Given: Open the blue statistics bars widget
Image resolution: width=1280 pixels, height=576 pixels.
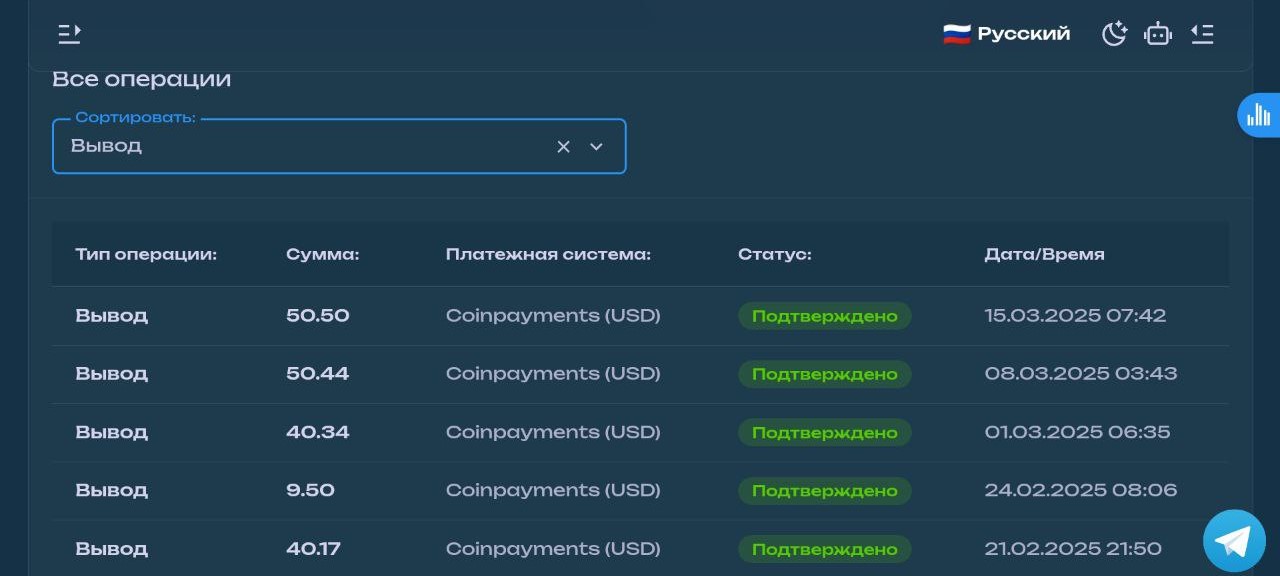Looking at the screenshot, I should coord(1258,114).
